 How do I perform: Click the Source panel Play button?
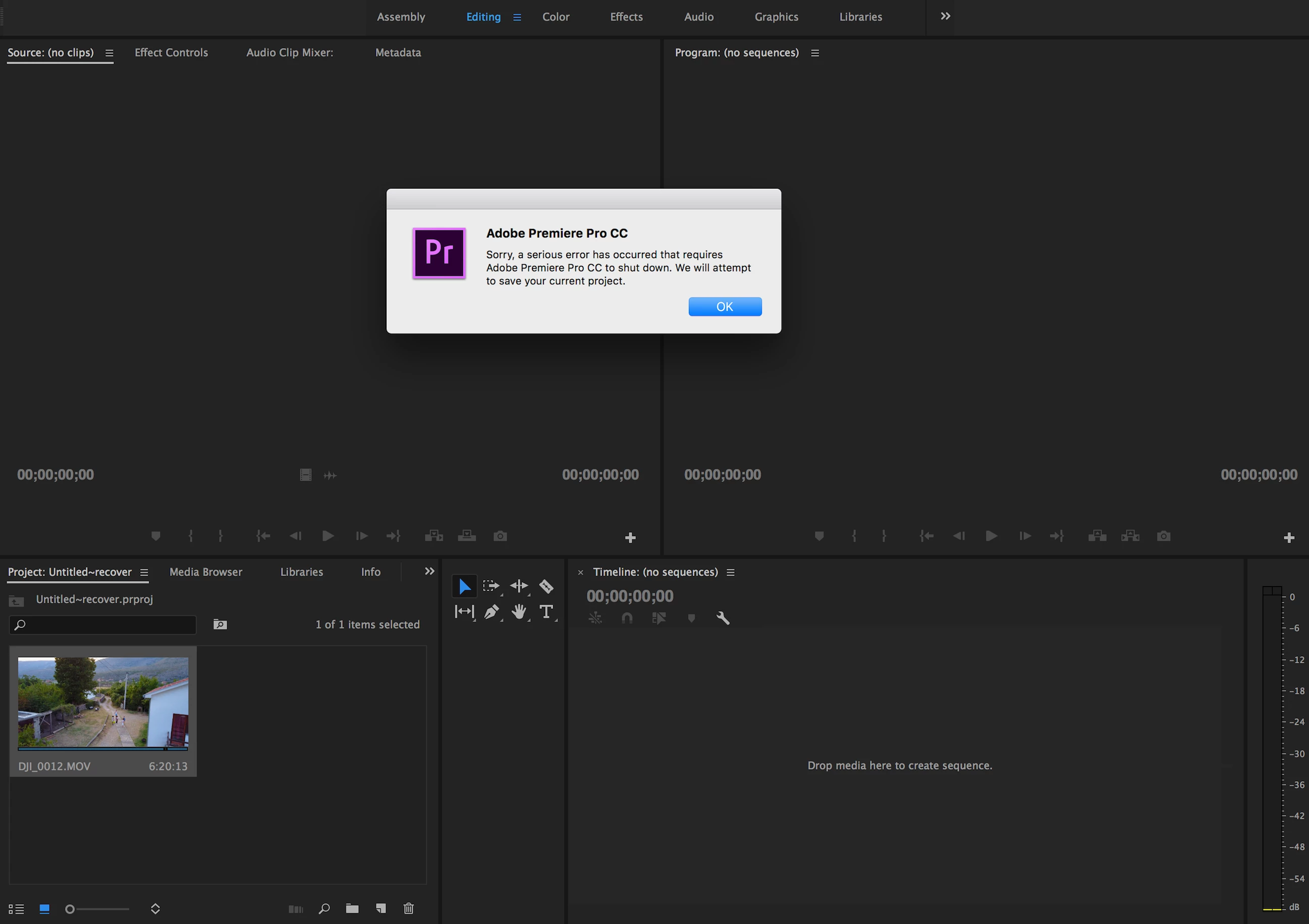[x=328, y=536]
